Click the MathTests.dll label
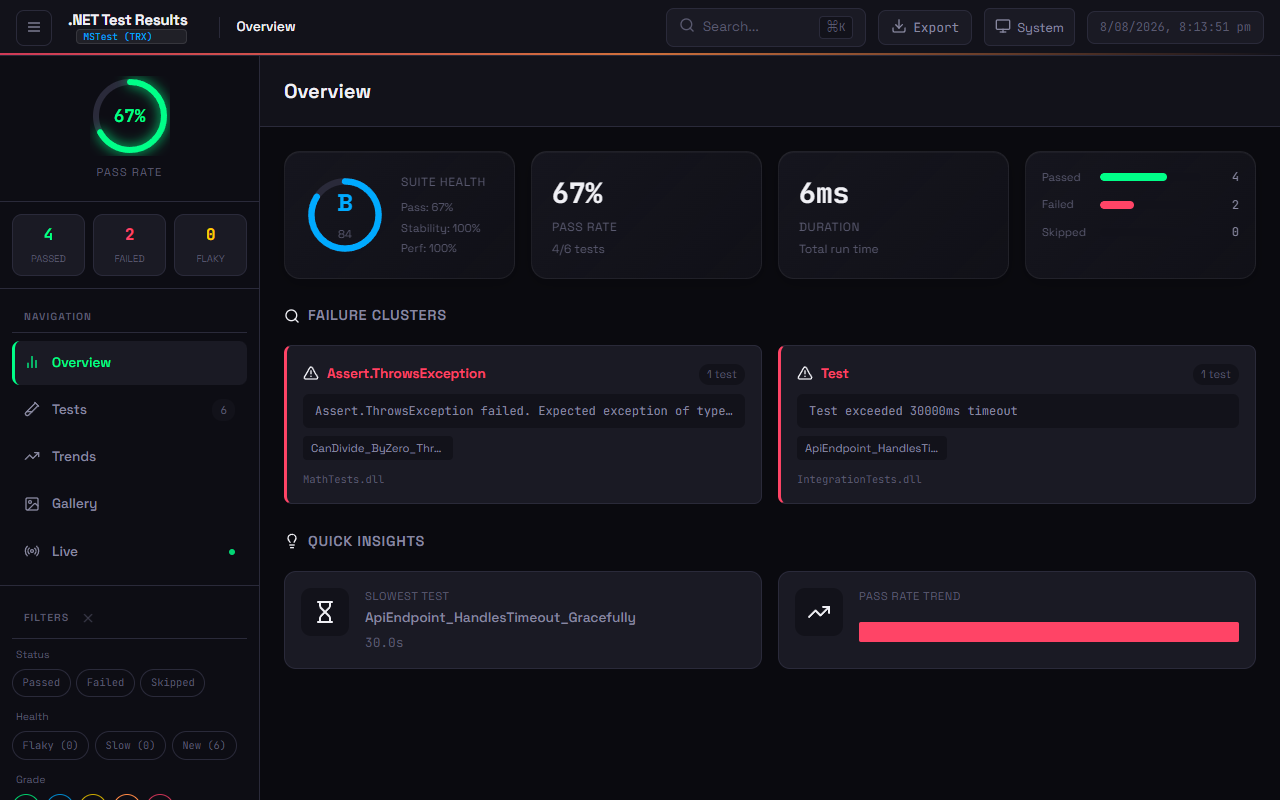 (x=343, y=479)
